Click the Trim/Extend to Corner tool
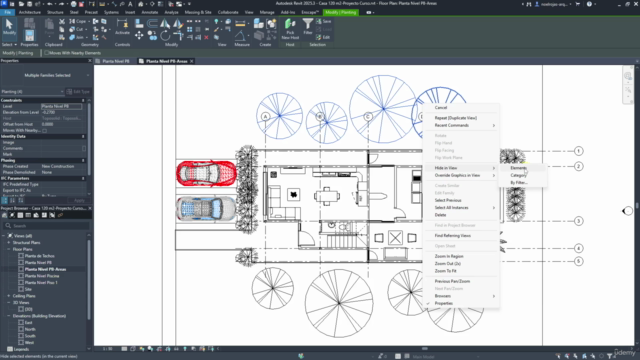 (x=178, y=36)
